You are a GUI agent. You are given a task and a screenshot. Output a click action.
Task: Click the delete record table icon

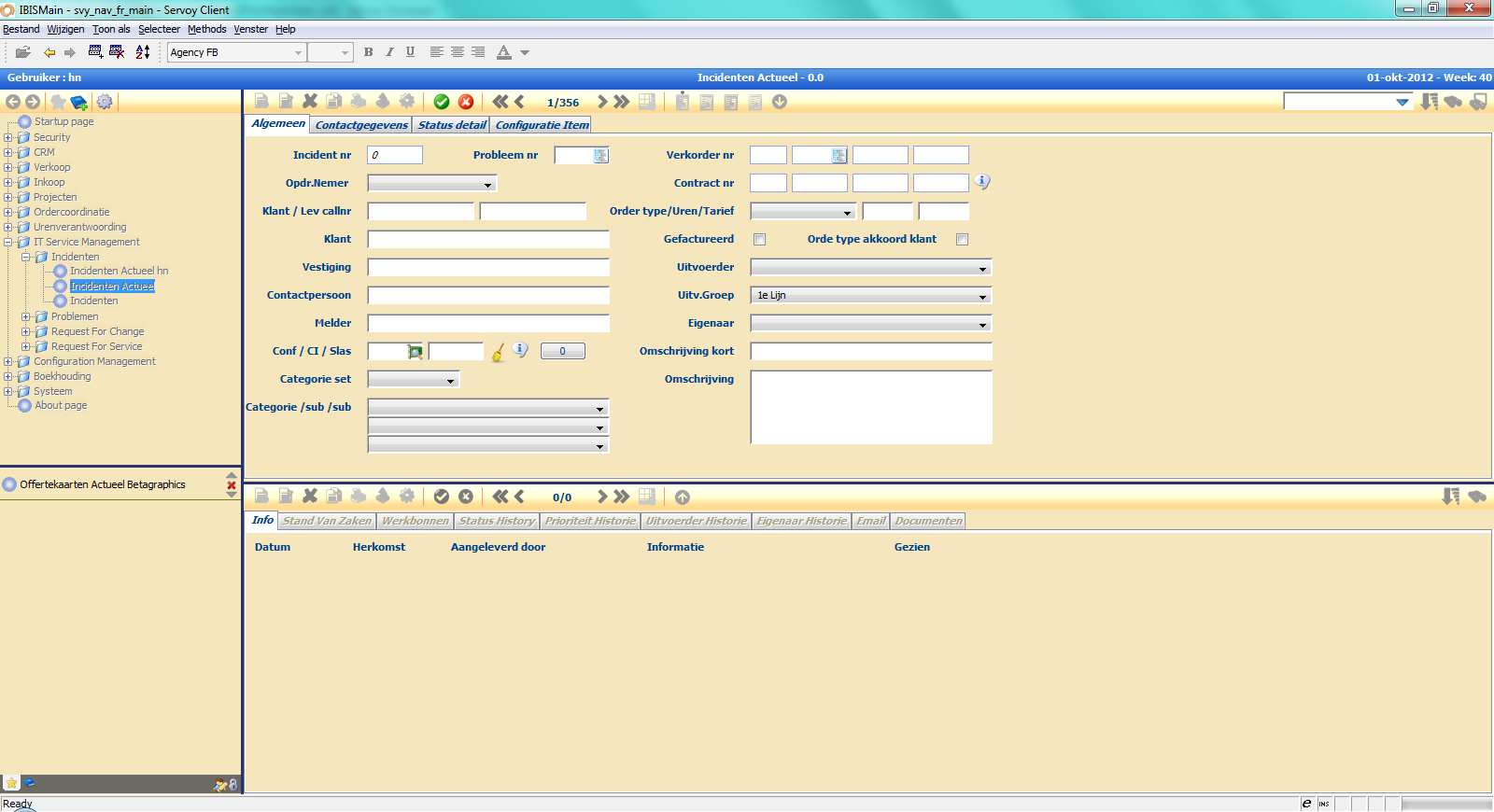(117, 52)
